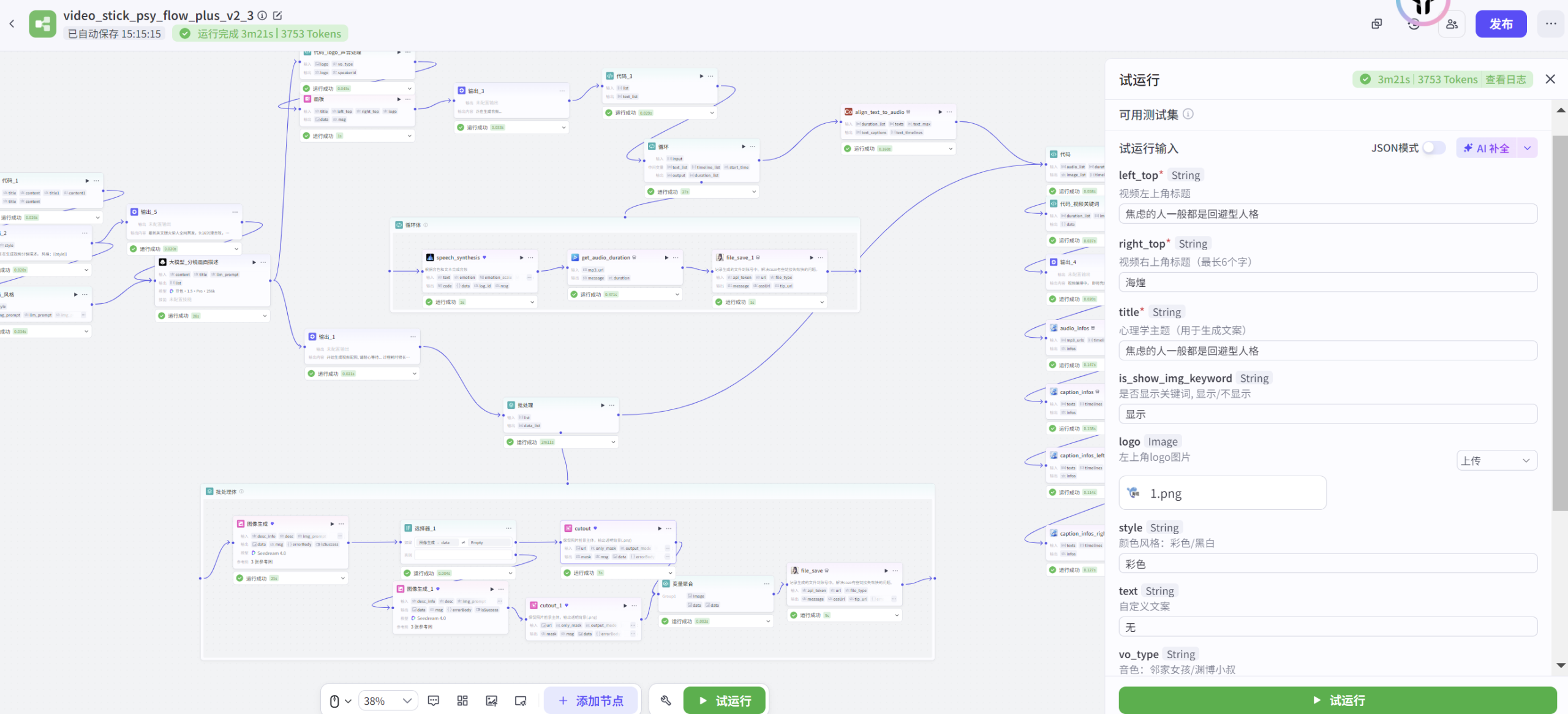Click the 添加节点 button

tap(591, 701)
